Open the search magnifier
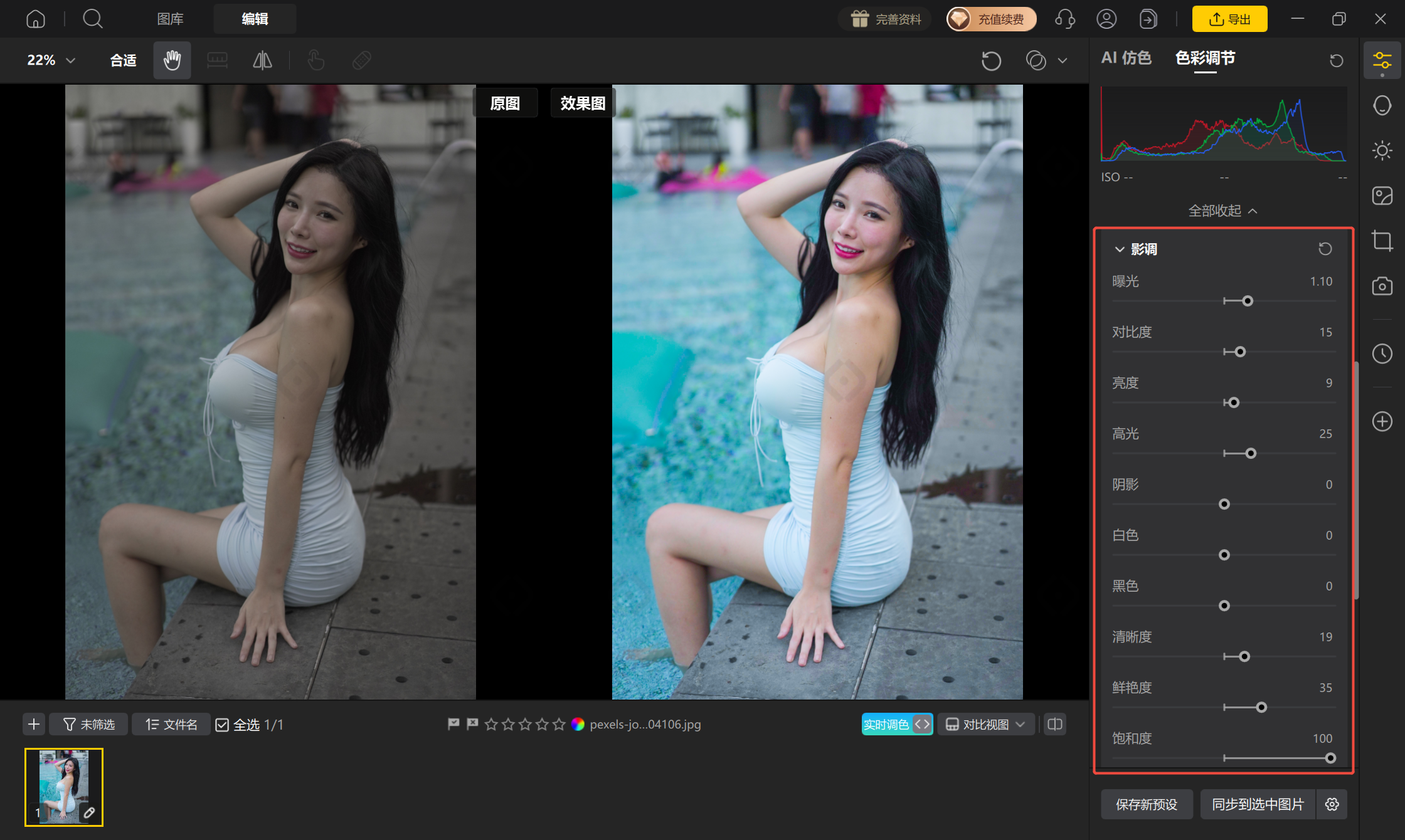Screen dimensions: 1405x840 93,19
